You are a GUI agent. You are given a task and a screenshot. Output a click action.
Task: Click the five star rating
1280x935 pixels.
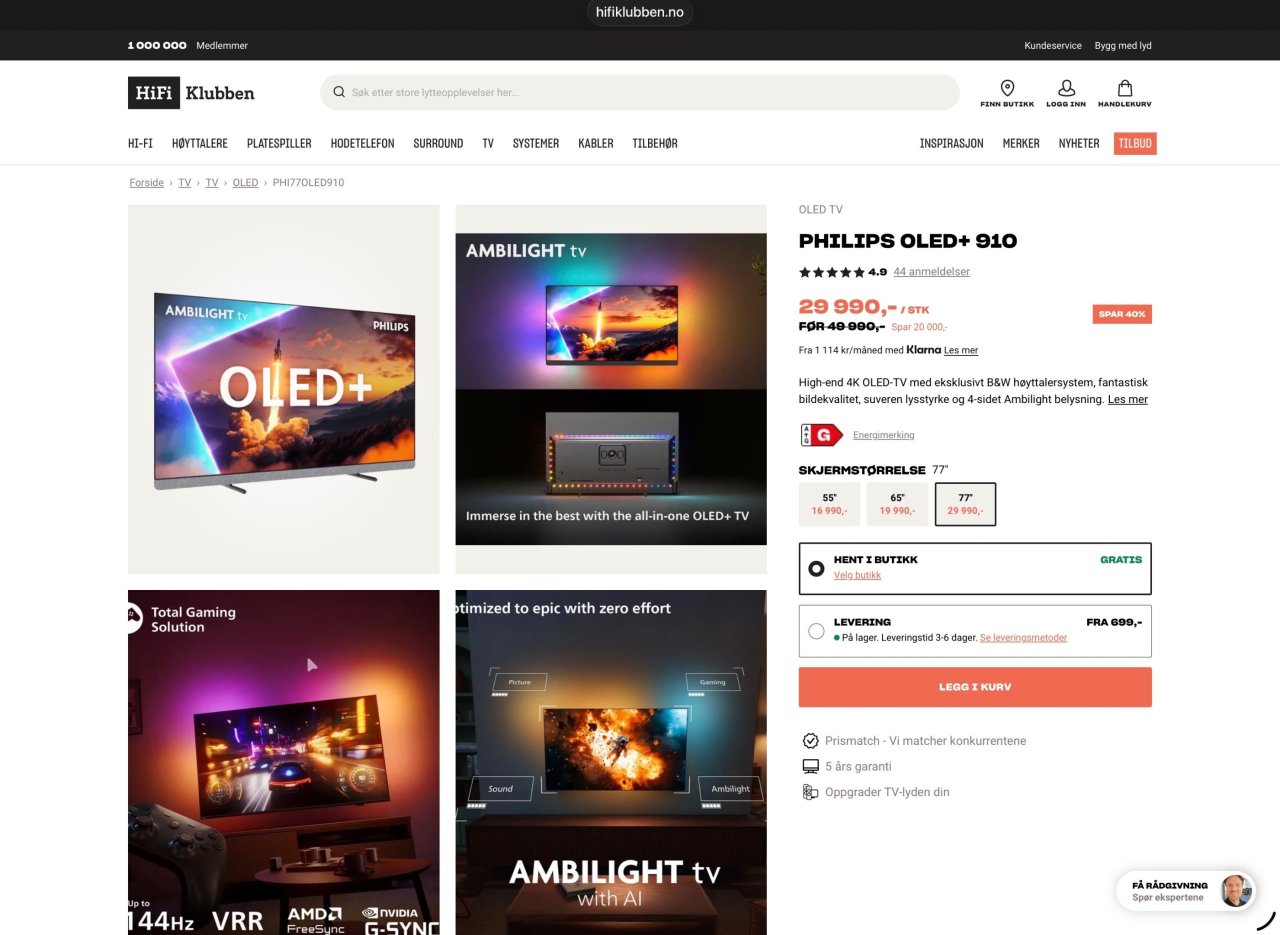coord(832,272)
